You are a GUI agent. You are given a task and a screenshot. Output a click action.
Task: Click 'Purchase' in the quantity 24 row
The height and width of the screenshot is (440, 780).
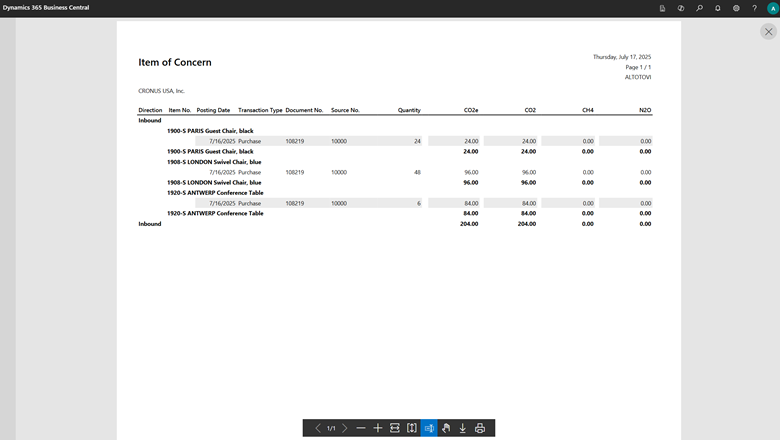point(250,141)
